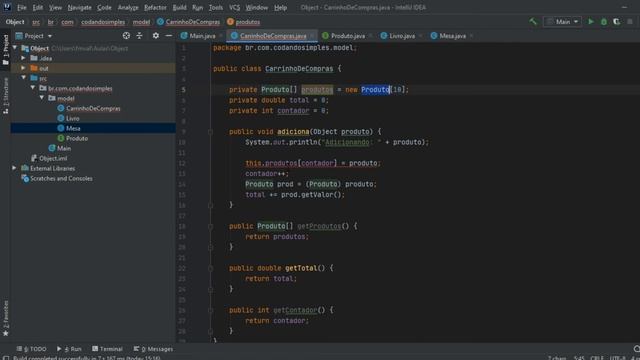Collapse the model package
Image resolution: width=640 pixels, height=360 pixels.
(42, 98)
